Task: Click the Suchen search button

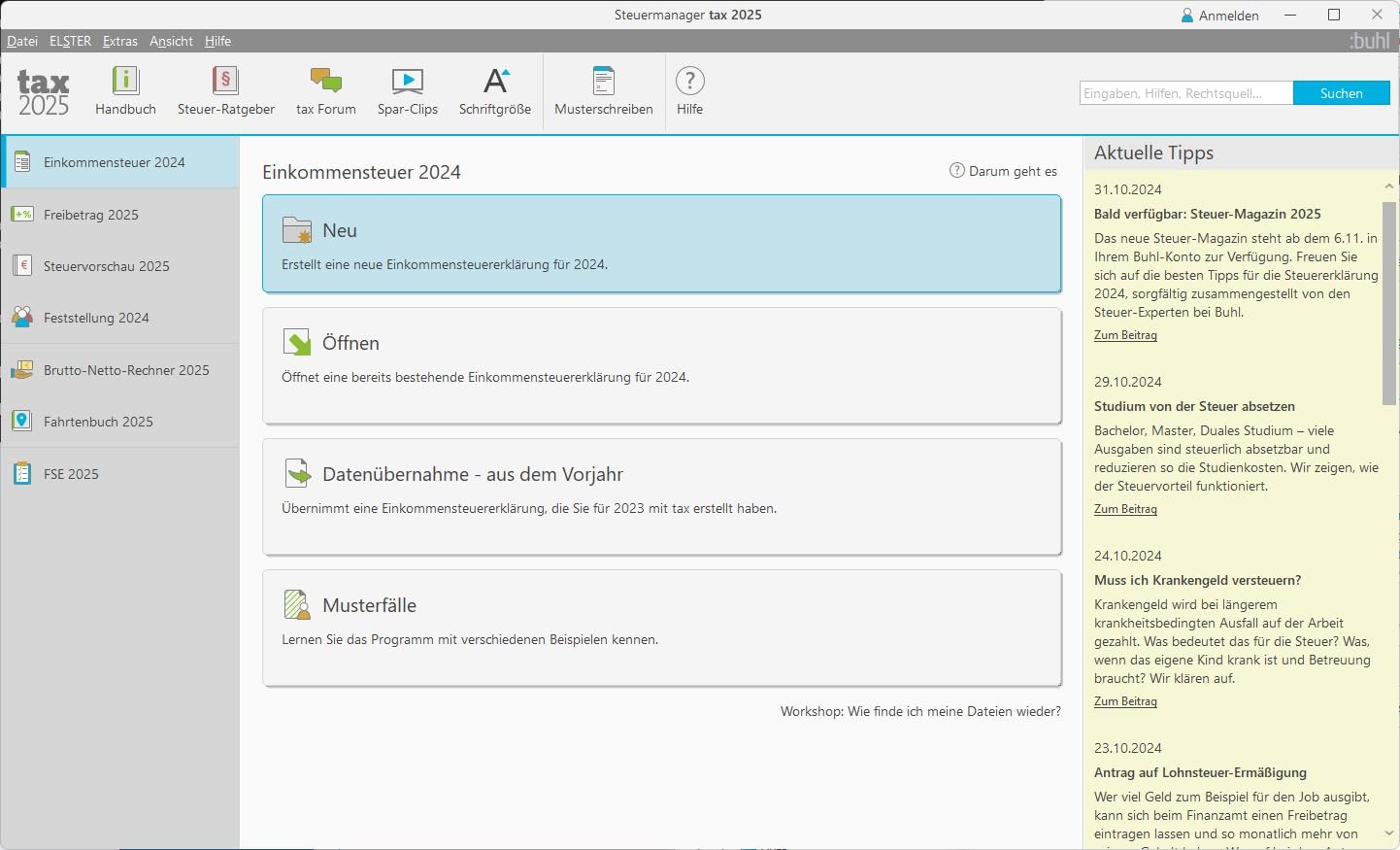Action: [x=1342, y=93]
